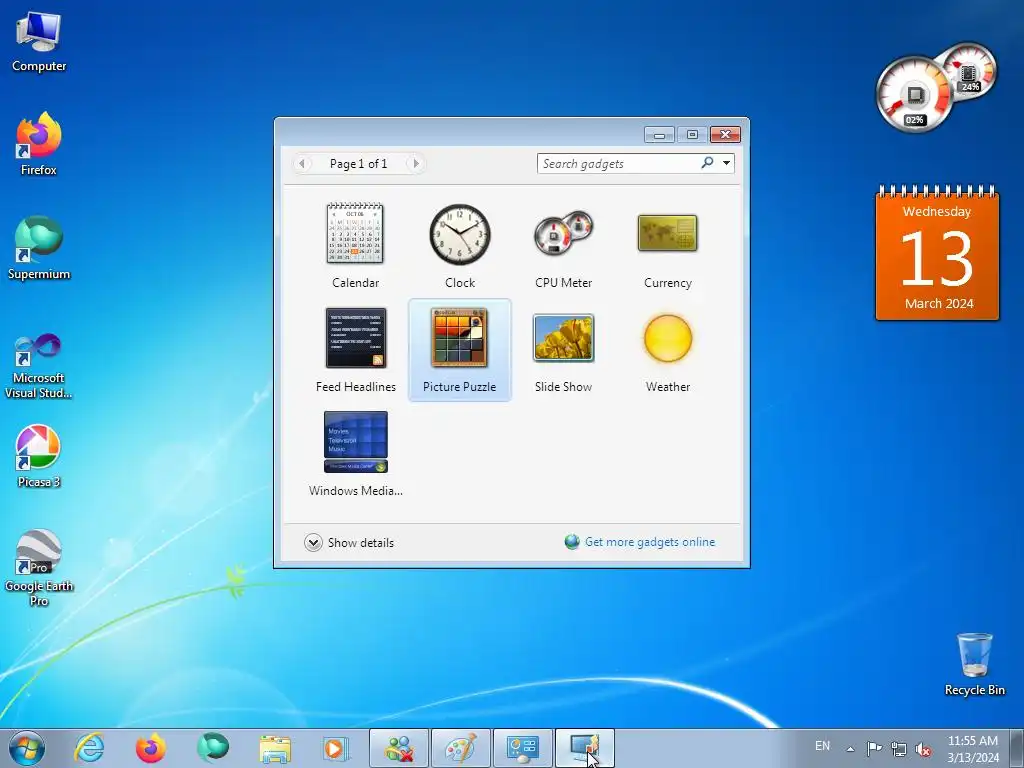This screenshot has height=768, width=1024.
Task: Launch Internet Explorer from the taskbar
Action: click(89, 748)
